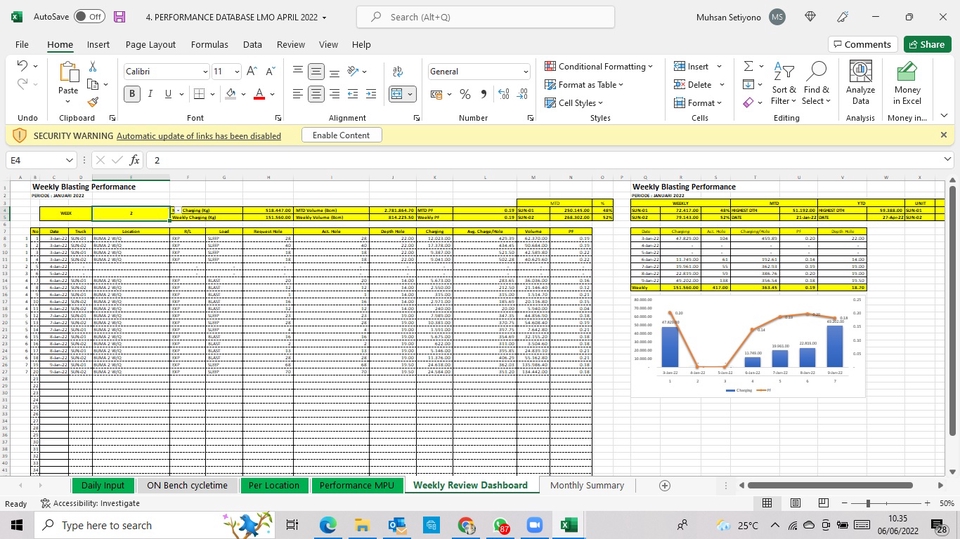This screenshot has width=960, height=539.
Task: Click the Orientation text angle icon
Action: pos(353,72)
